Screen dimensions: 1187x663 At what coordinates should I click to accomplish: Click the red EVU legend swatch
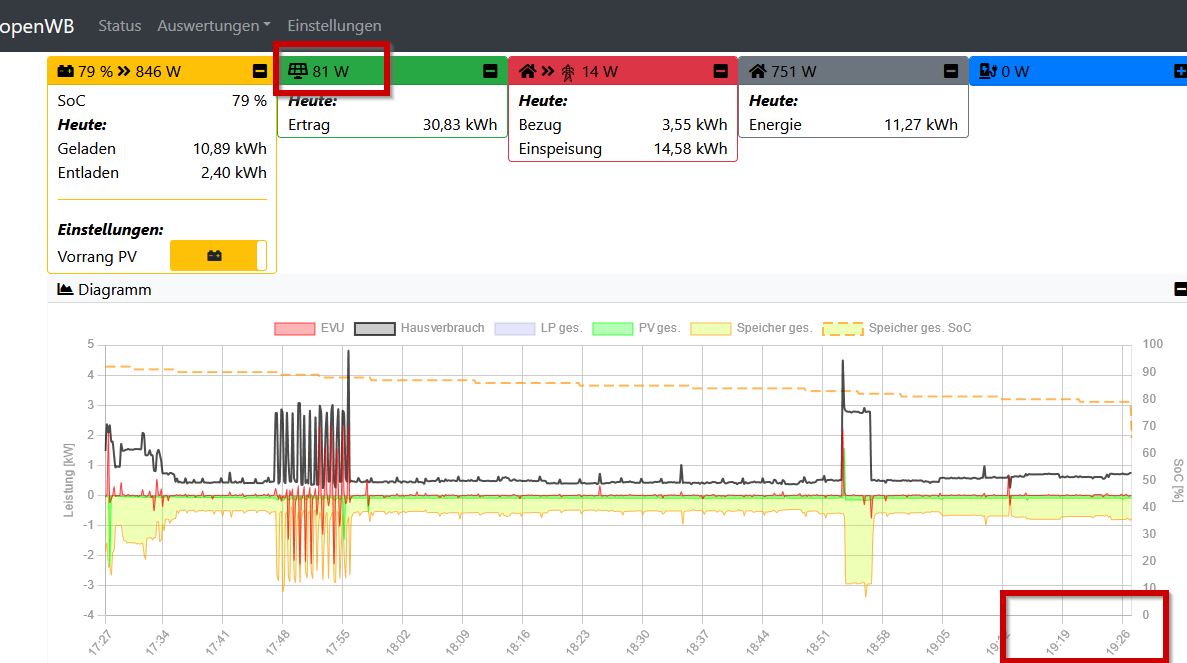(x=293, y=328)
